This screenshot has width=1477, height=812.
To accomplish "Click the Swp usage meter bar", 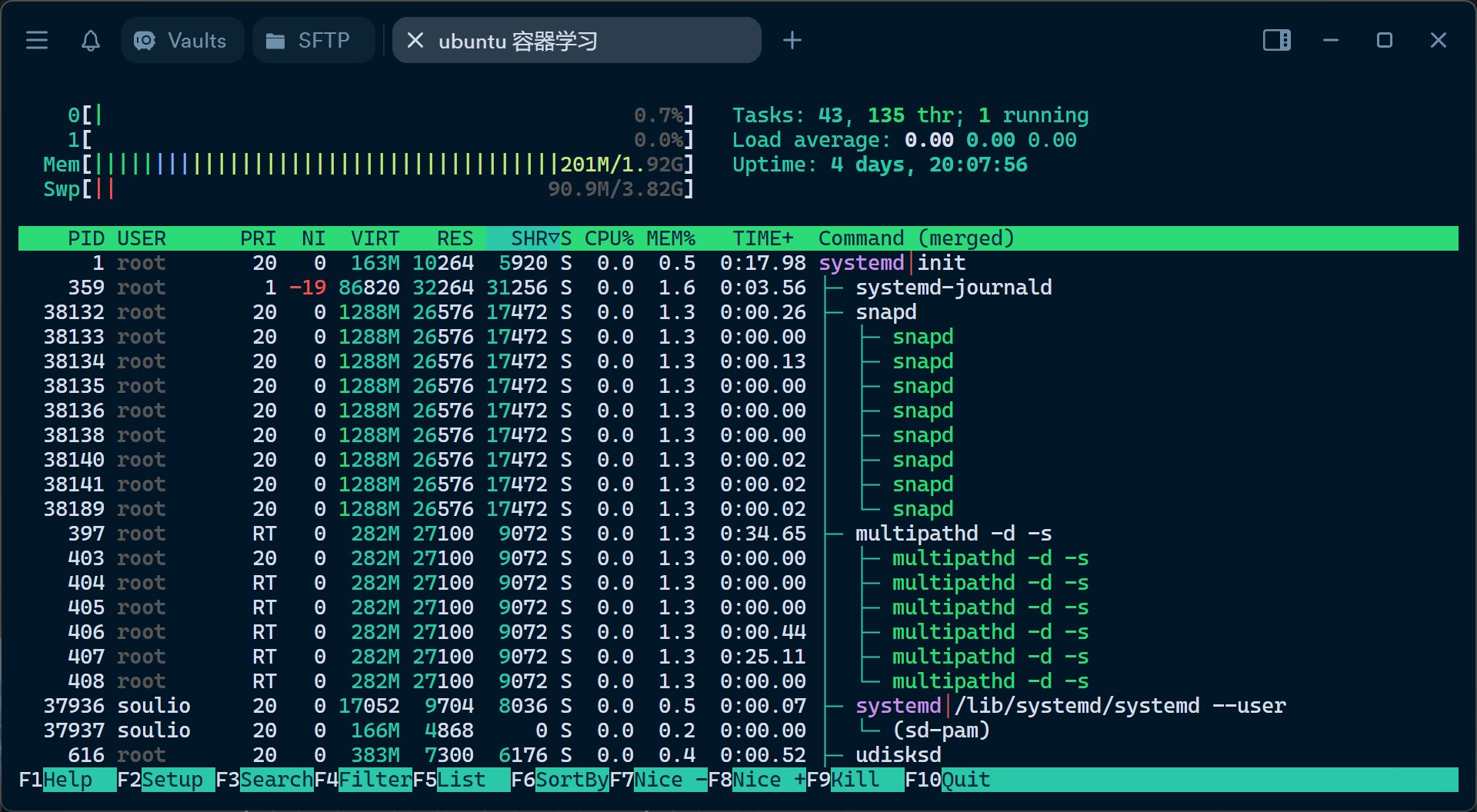I will tap(369, 189).
